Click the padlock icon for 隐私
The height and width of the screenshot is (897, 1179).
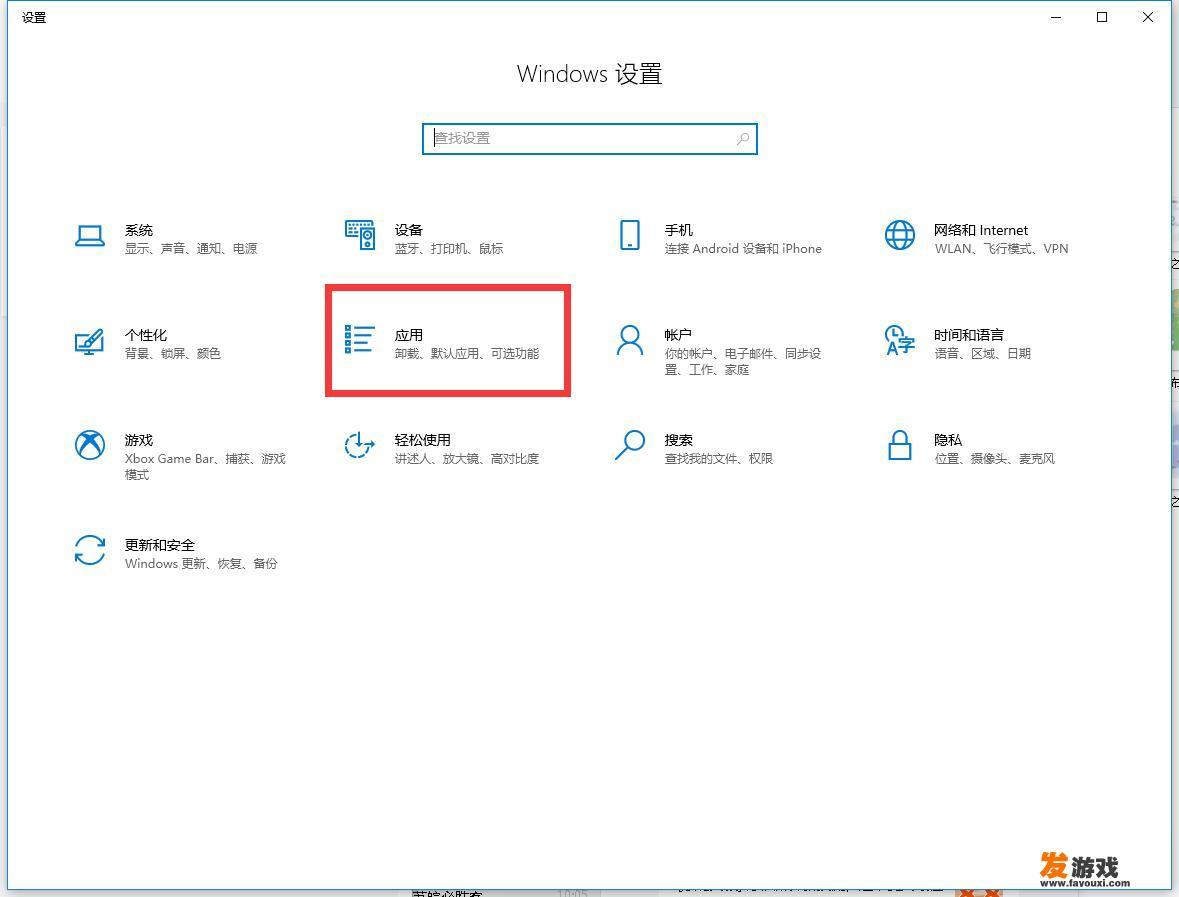tap(899, 445)
